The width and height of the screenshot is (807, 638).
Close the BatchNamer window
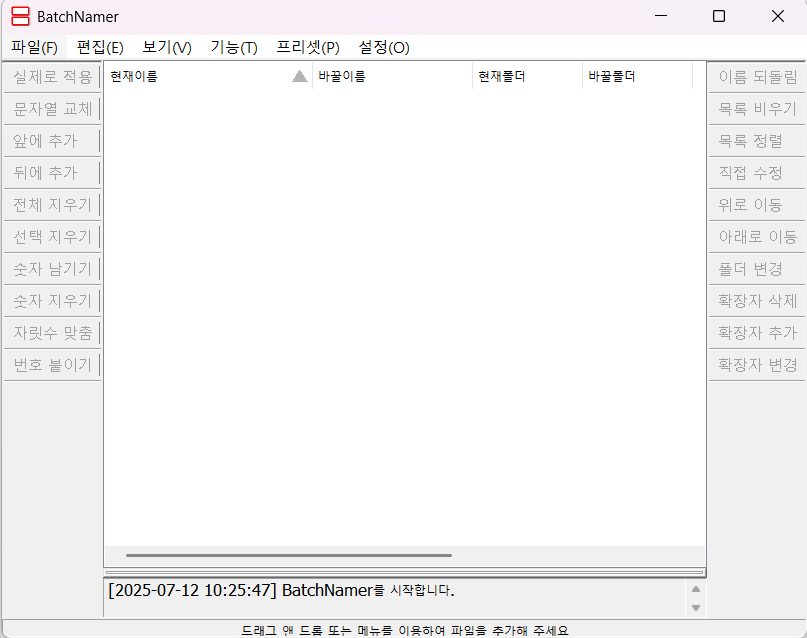(x=778, y=16)
